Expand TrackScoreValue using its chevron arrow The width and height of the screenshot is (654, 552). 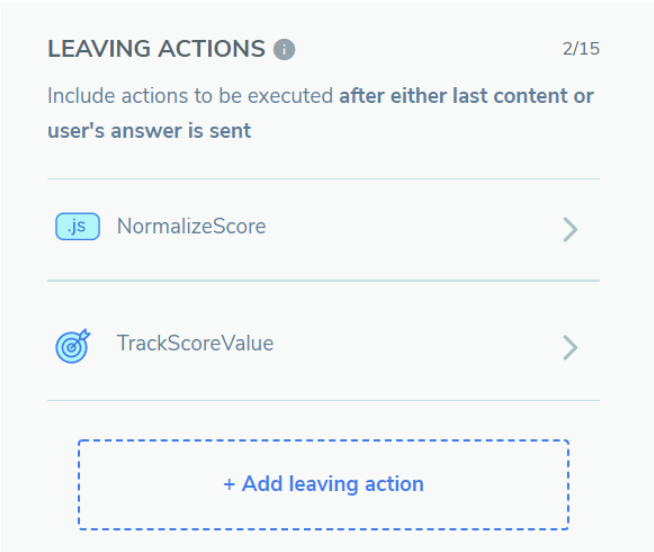point(570,348)
